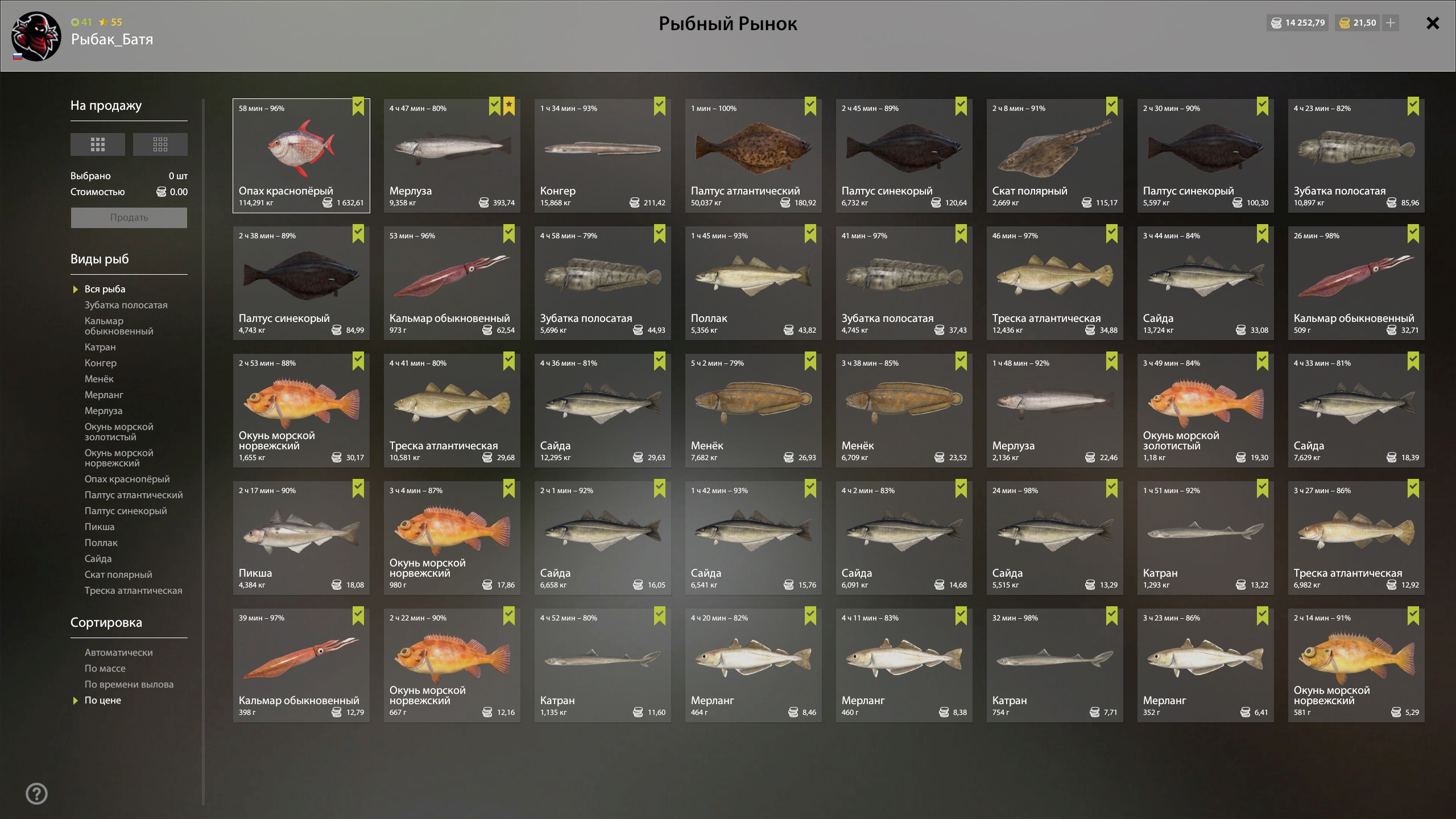Screen dimensions: 1456x819
Task: Click the plus icon to add gold
Action: 1391,23
